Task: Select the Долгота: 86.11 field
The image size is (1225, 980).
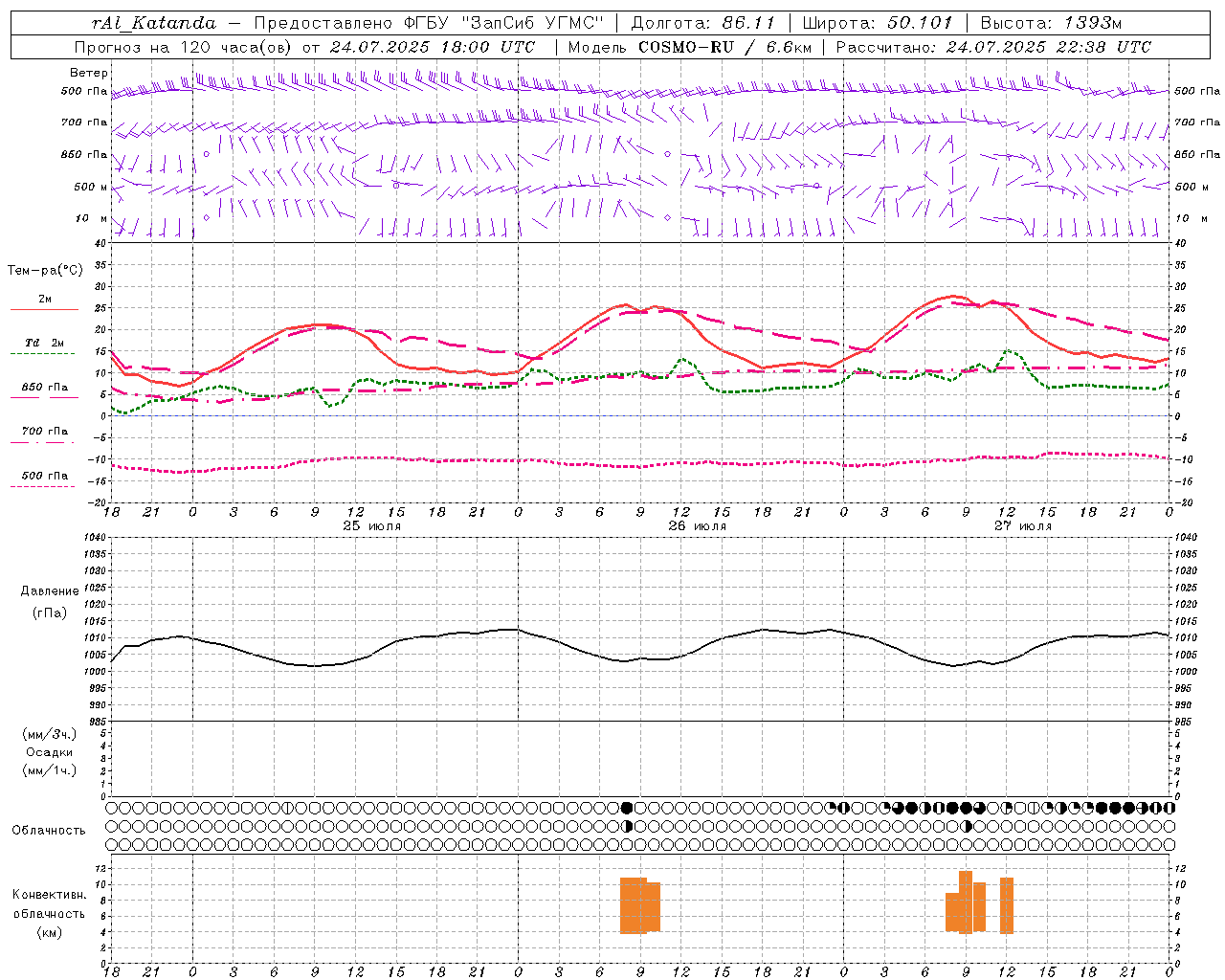Action: pos(703,22)
